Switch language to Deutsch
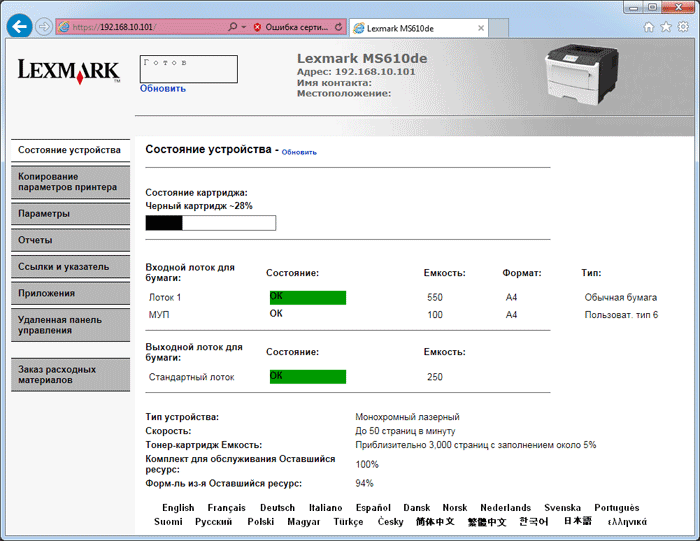The height and width of the screenshot is (541, 700). click(x=277, y=508)
